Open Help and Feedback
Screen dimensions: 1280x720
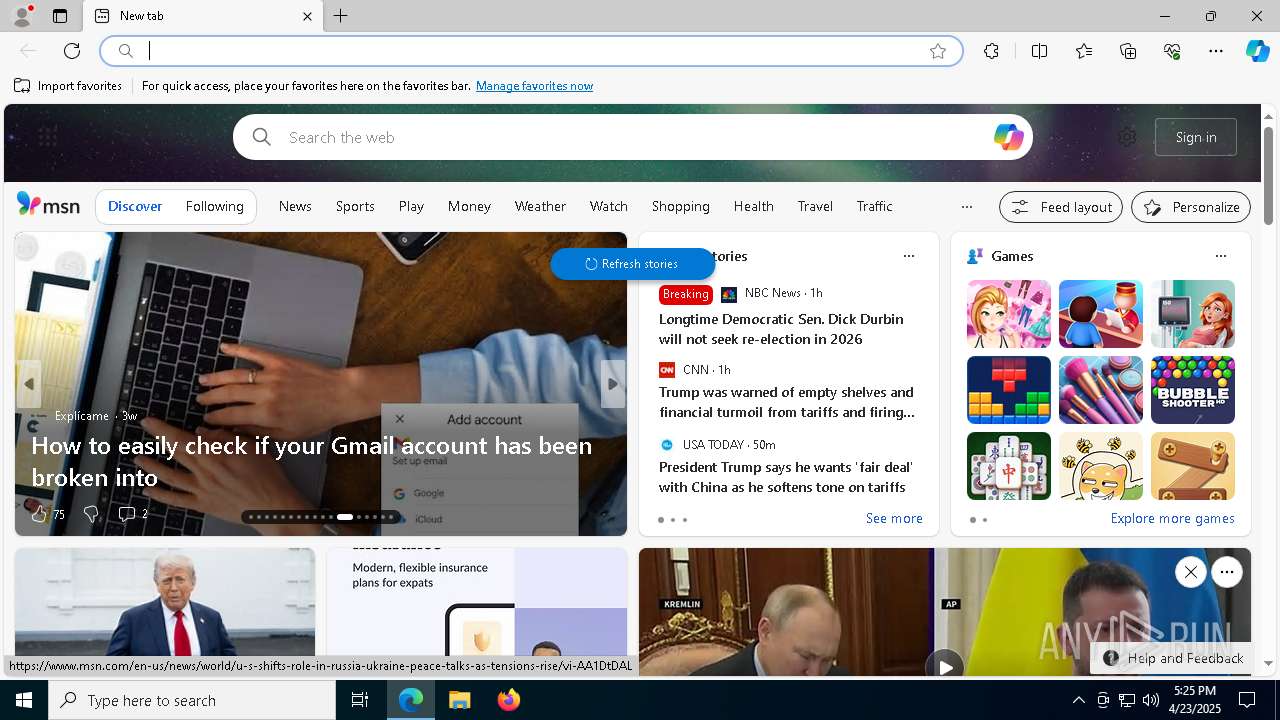(x=1173, y=658)
